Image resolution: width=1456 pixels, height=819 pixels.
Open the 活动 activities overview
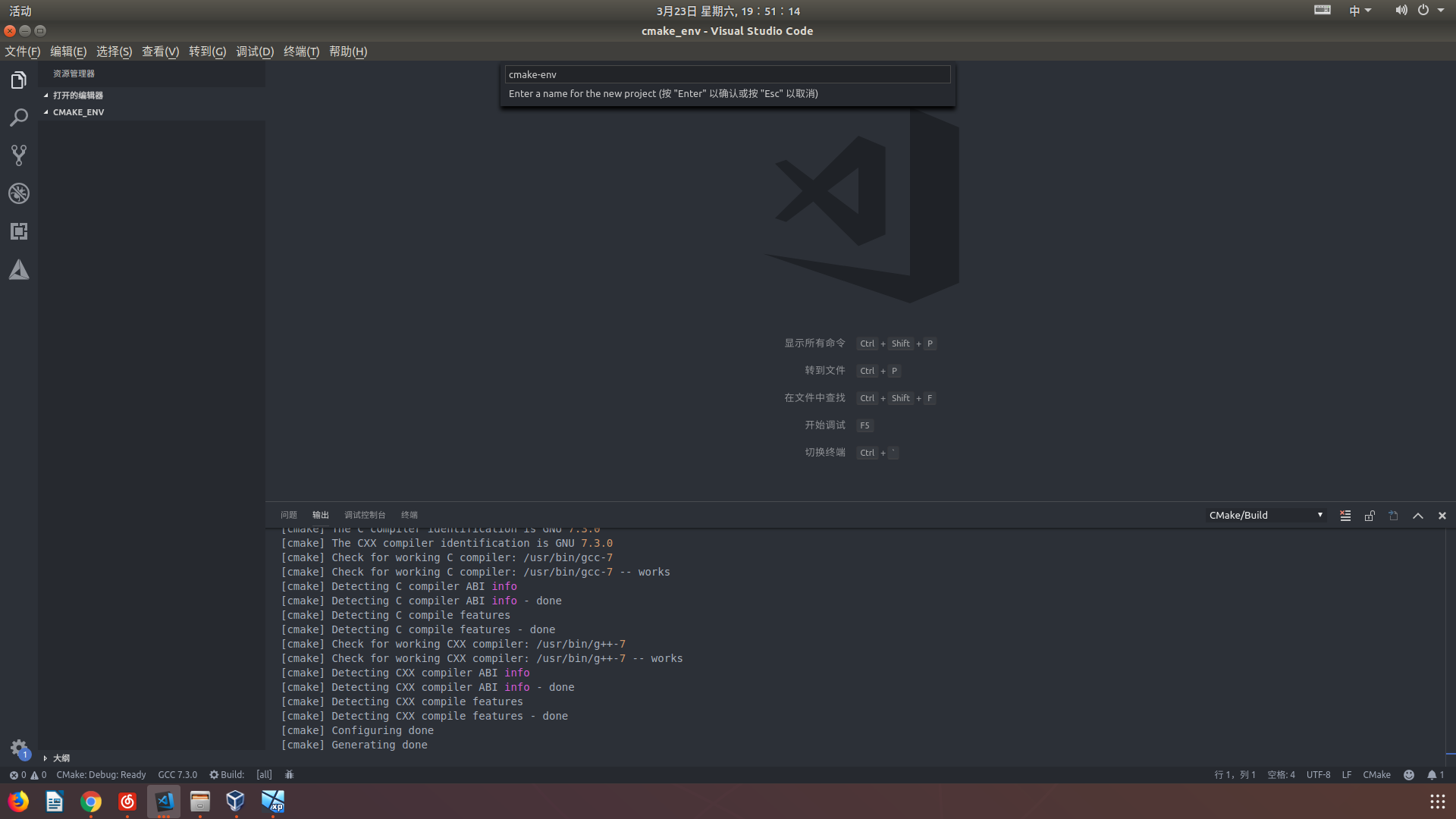20,11
